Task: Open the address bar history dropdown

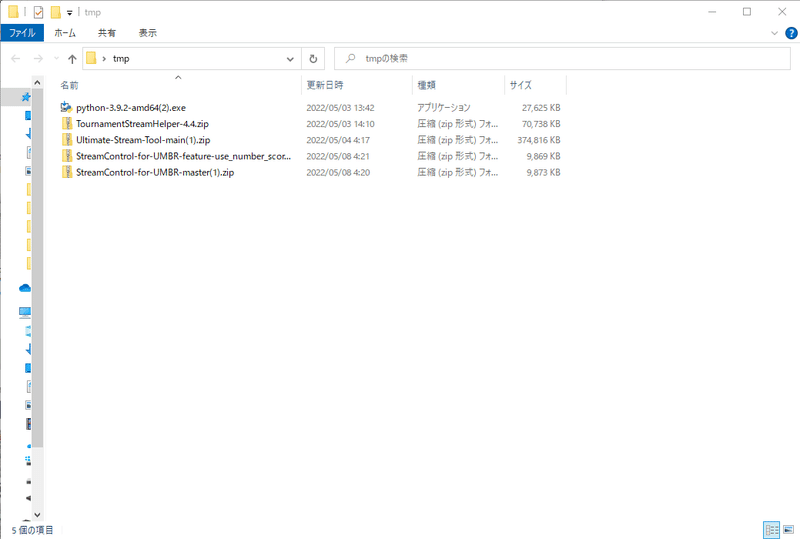Action: click(290, 59)
